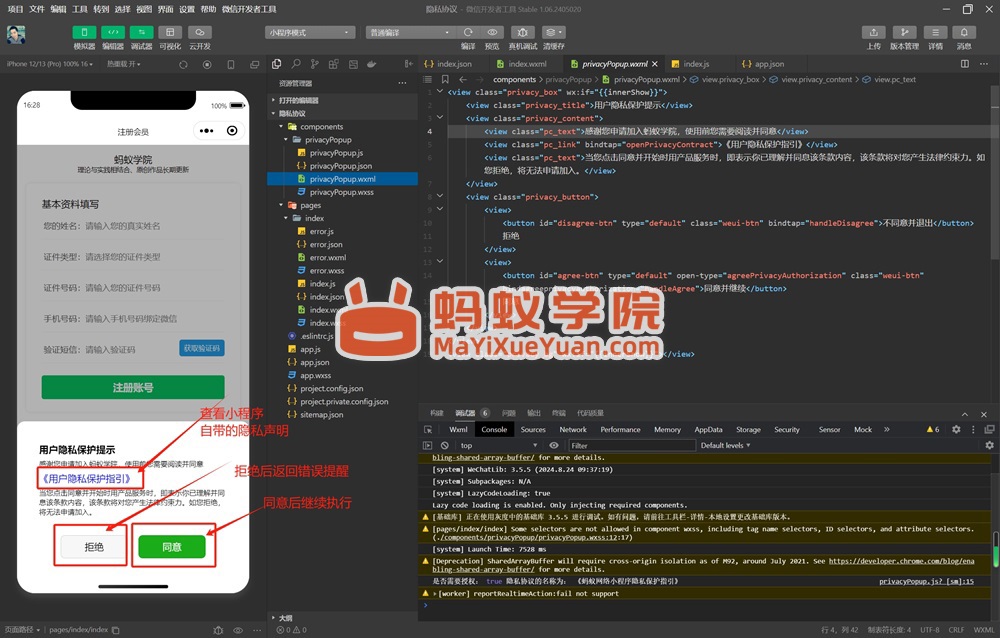Open project details (详情) icon
The height and width of the screenshot is (638, 1000).
935,33
